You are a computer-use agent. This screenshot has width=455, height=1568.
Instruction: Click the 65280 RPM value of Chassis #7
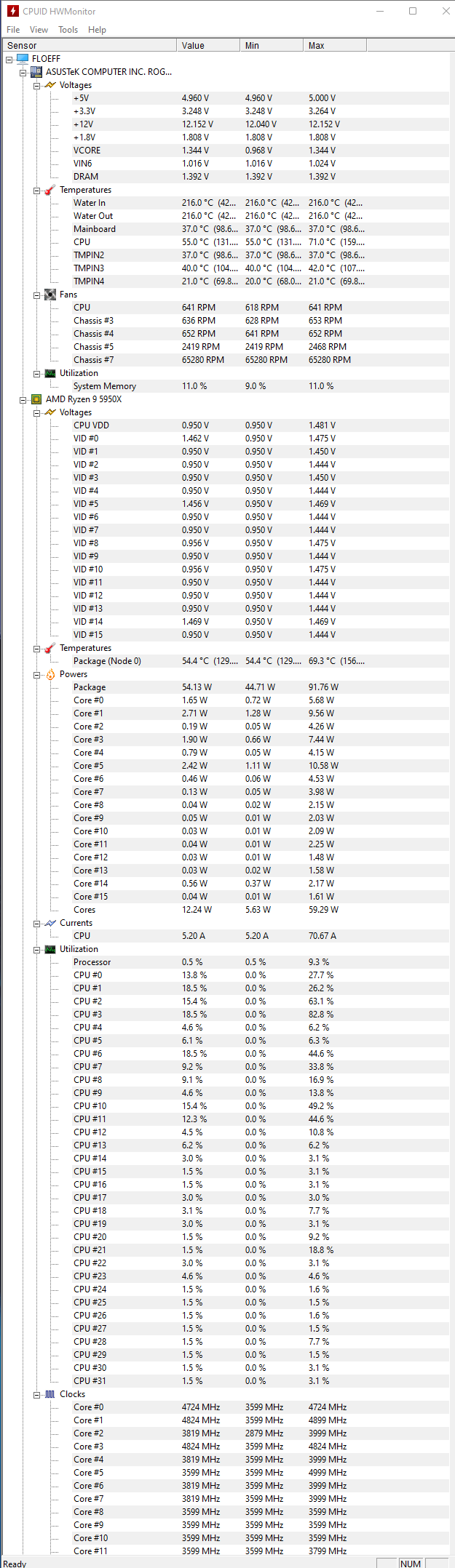(203, 359)
